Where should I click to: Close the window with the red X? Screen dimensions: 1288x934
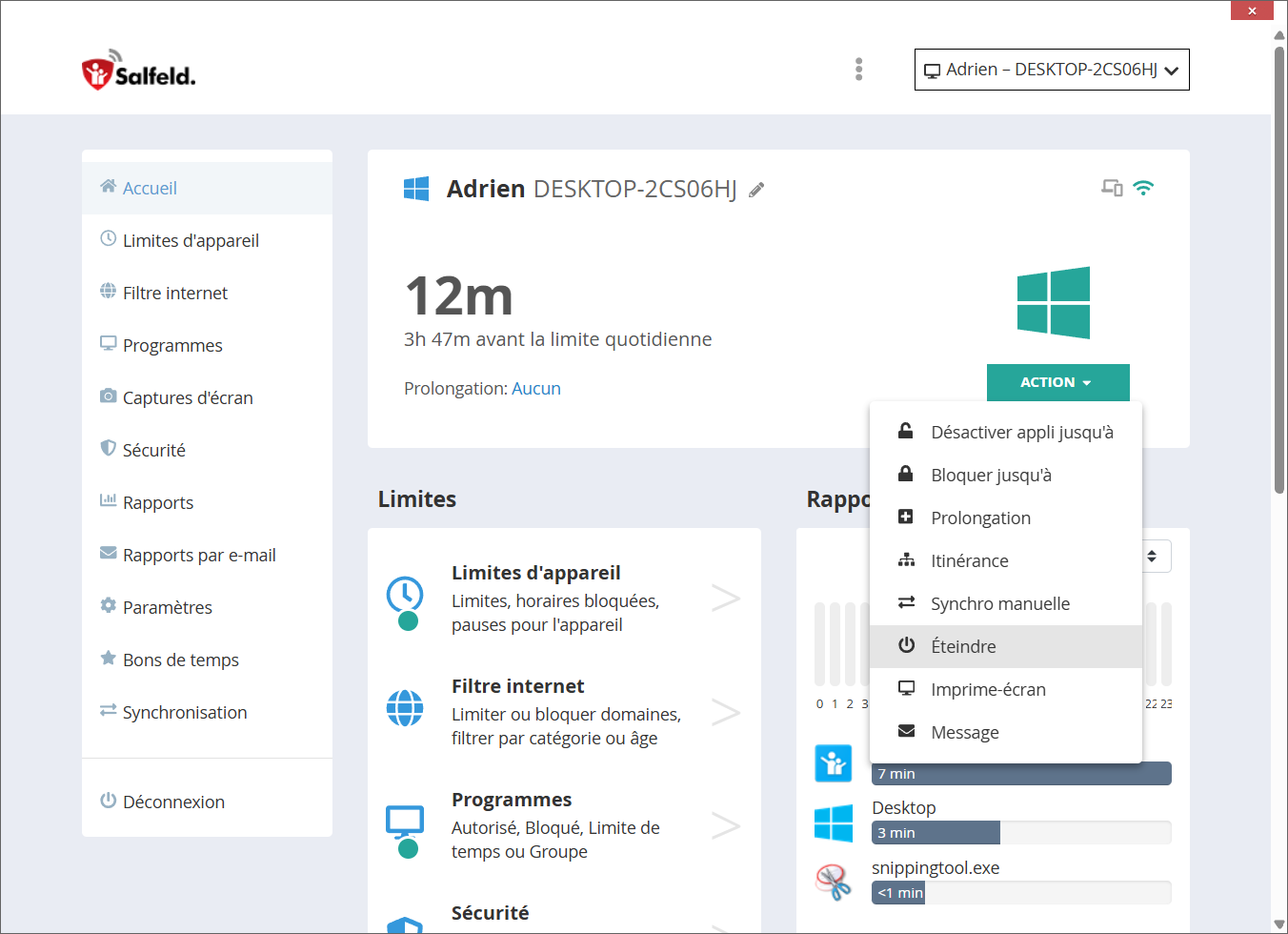pyautogui.click(x=1252, y=10)
